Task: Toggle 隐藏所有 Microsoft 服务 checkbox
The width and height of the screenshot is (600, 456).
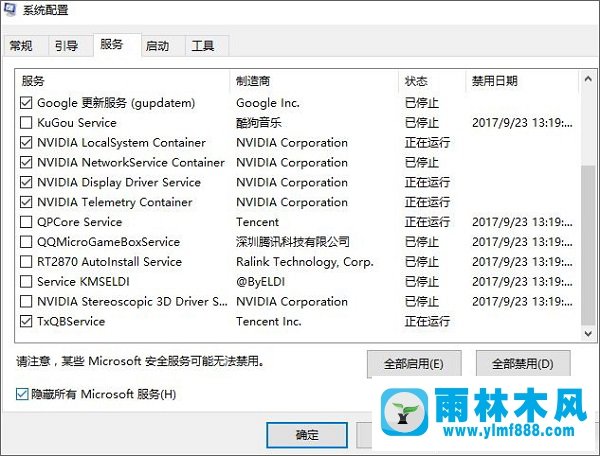Action: (22, 394)
